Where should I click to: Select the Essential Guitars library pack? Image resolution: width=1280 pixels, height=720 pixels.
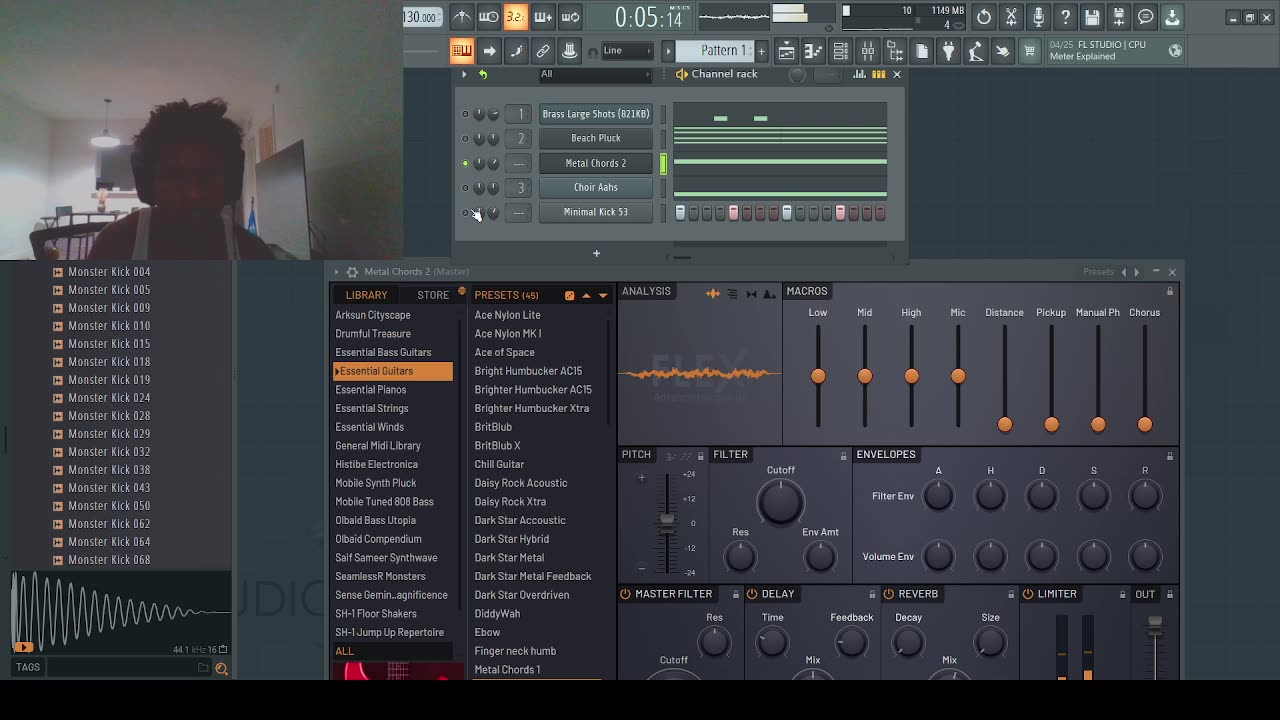pos(393,371)
